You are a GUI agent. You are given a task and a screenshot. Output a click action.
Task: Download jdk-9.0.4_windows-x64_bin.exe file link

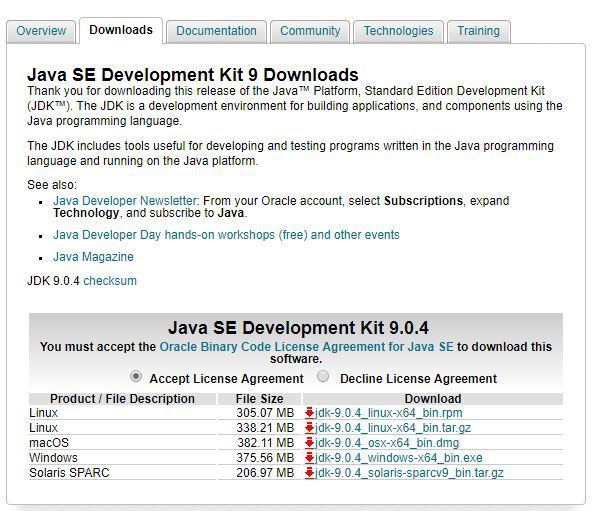click(399, 458)
